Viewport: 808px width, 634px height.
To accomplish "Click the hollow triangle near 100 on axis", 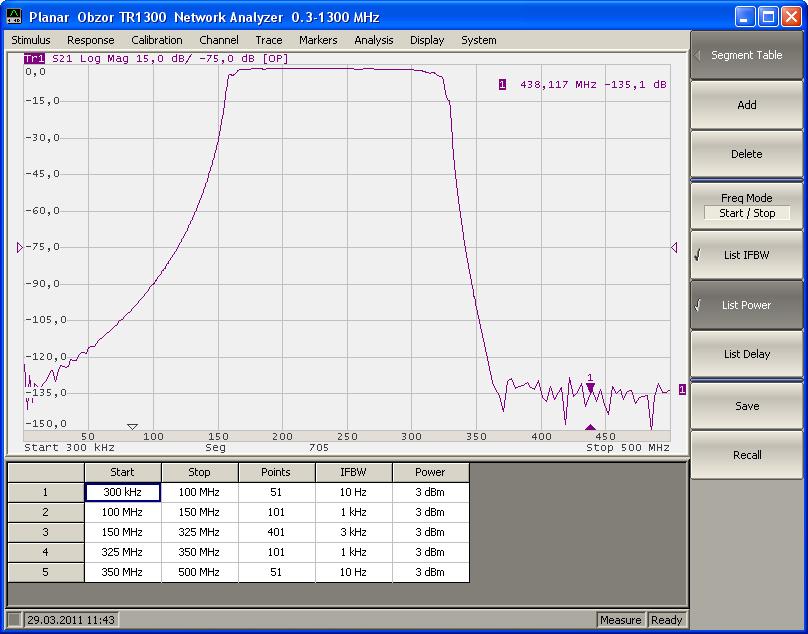I will (x=132, y=427).
